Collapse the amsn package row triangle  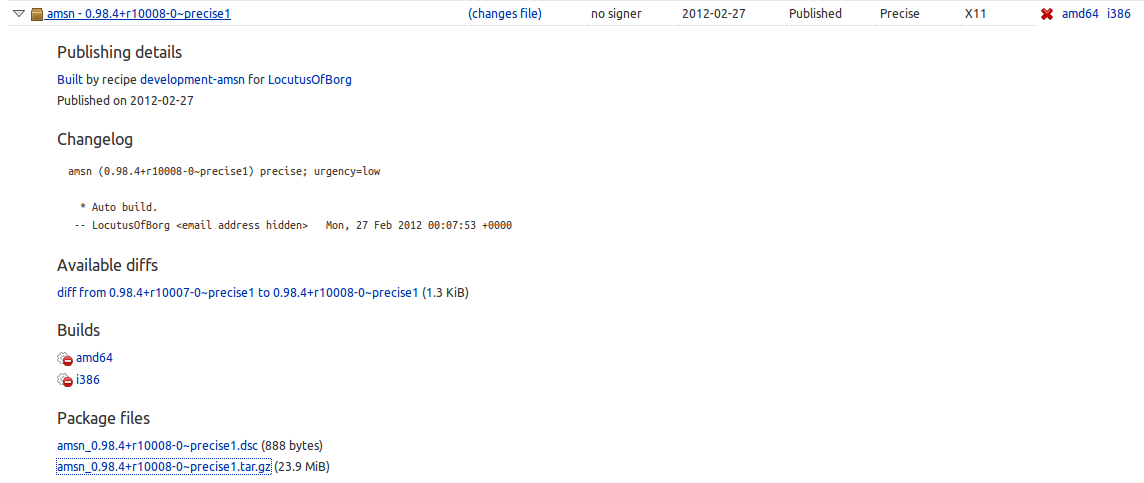tap(19, 14)
